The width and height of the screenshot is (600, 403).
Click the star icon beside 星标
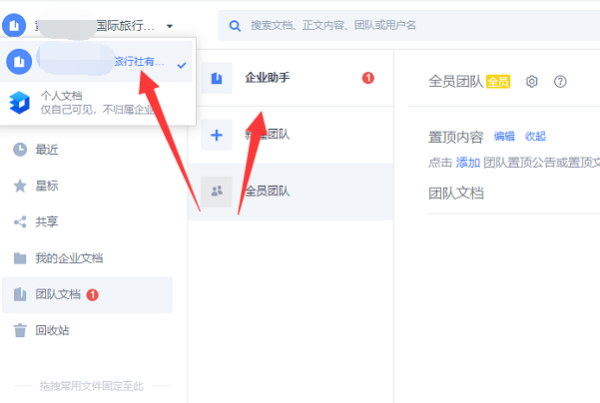[20, 186]
